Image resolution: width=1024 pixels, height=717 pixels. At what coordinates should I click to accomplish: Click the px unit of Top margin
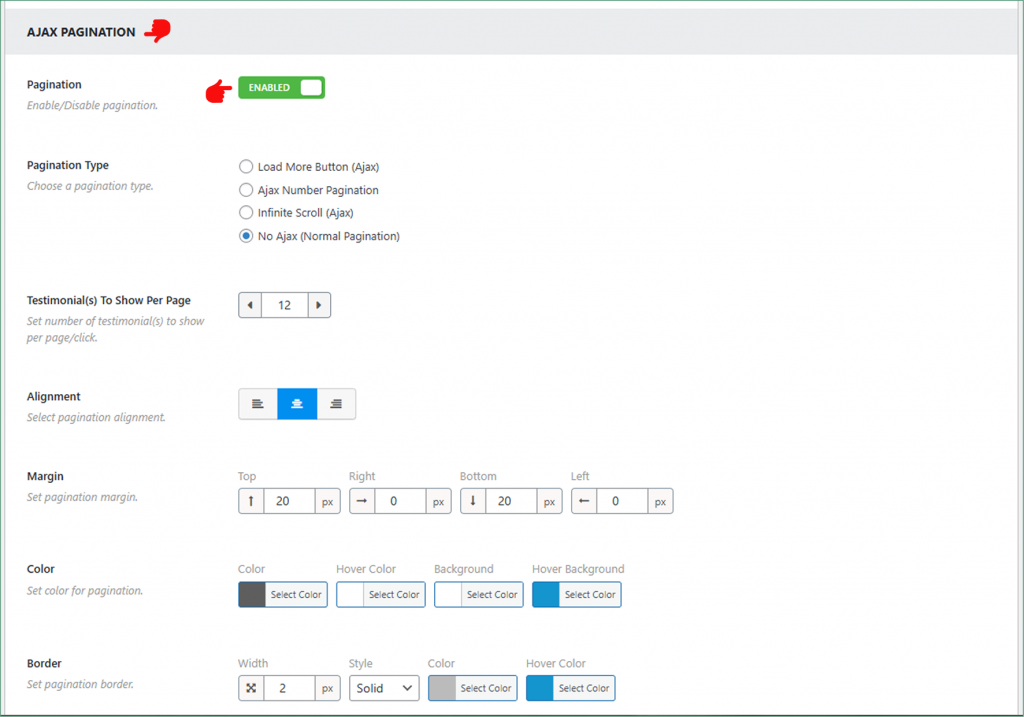pyautogui.click(x=328, y=502)
